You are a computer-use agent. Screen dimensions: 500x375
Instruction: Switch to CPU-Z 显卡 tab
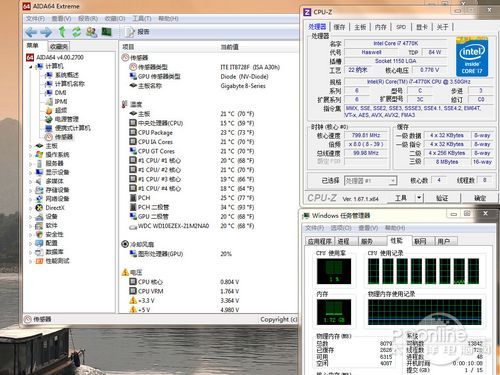[x=422, y=27]
